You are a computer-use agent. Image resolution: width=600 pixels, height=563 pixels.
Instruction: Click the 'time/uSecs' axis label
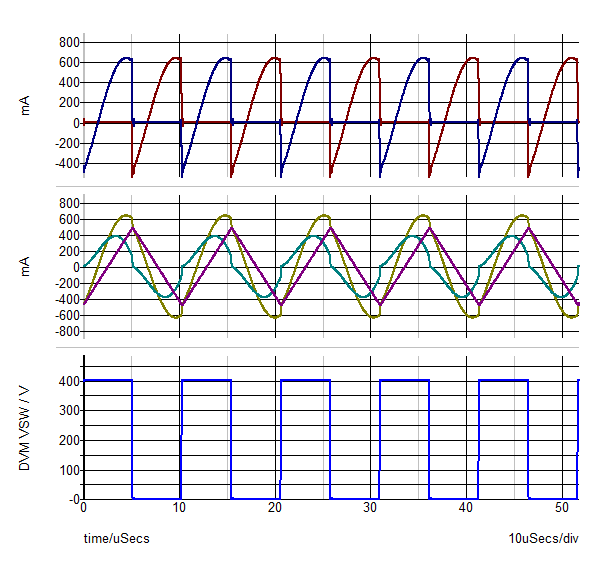[x=116, y=538]
